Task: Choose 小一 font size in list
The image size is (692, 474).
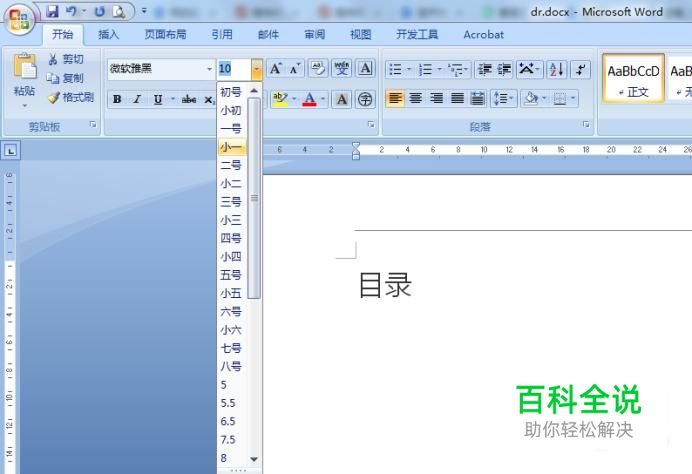Action: pos(232,147)
